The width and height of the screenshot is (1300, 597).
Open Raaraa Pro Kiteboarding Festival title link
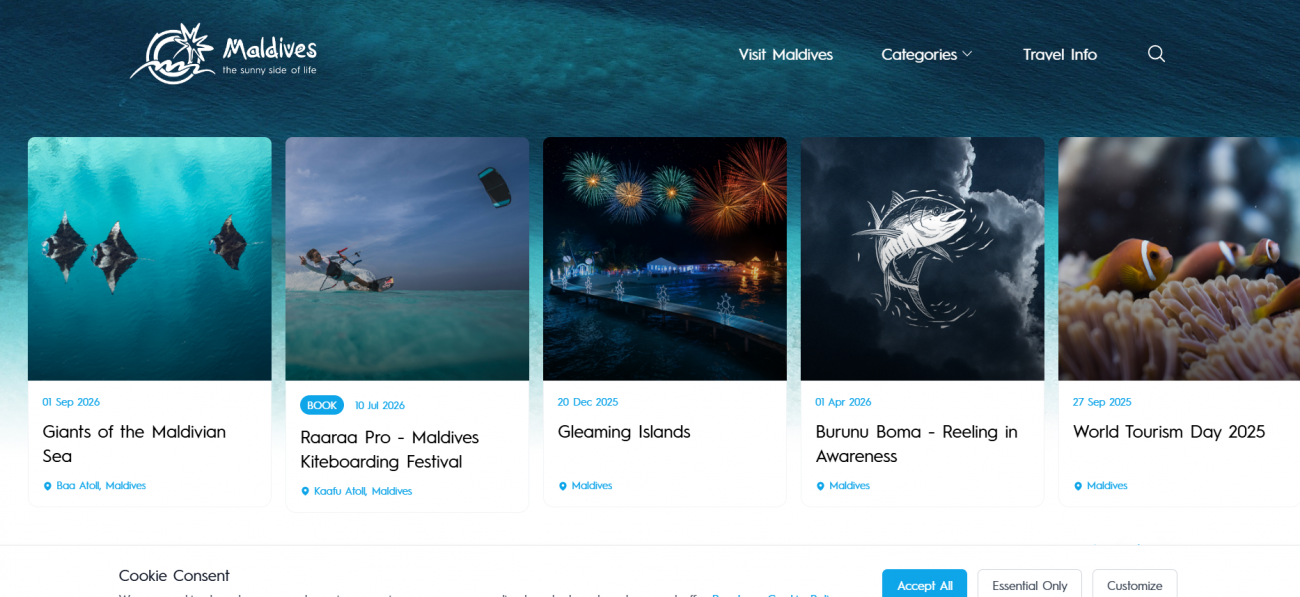click(389, 450)
